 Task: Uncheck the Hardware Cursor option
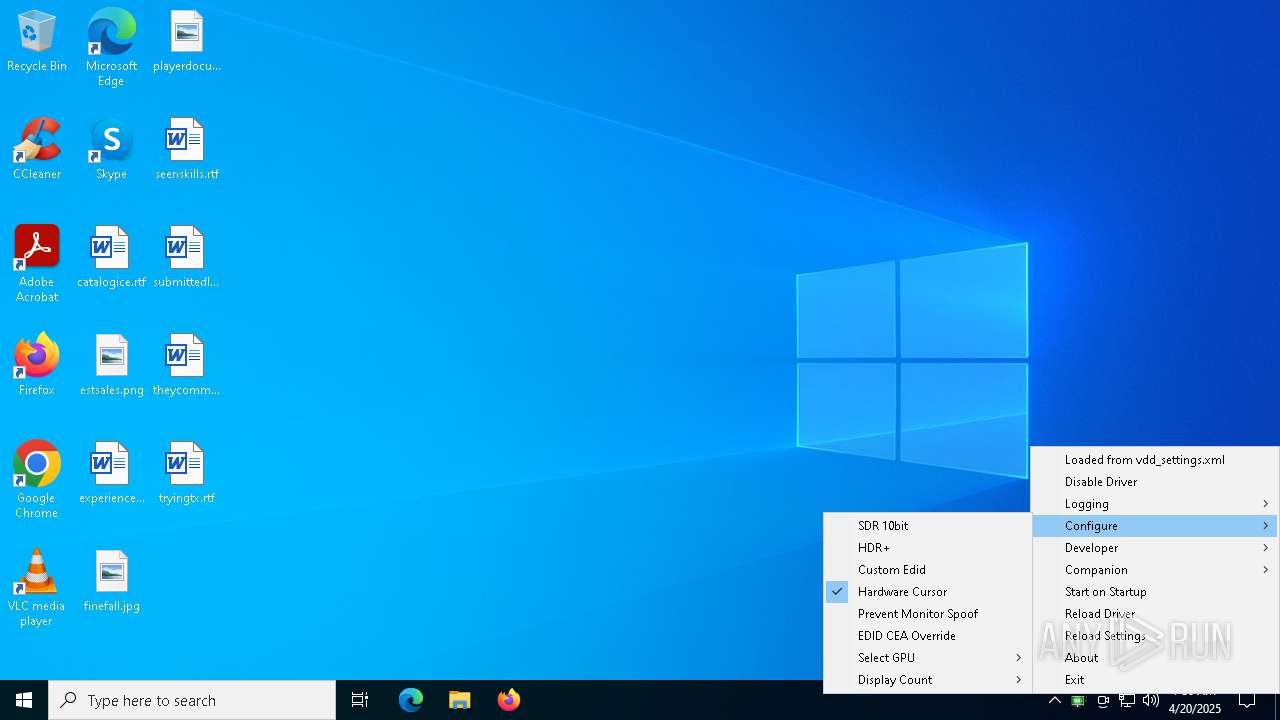(927, 592)
